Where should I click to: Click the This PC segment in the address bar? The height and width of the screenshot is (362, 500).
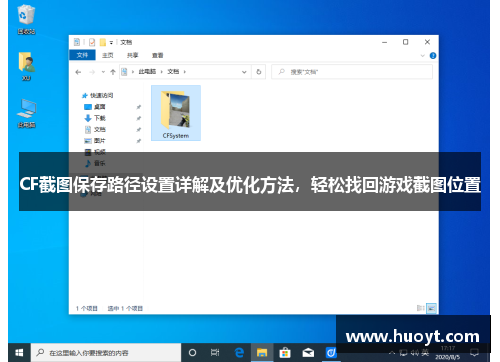coord(147,72)
